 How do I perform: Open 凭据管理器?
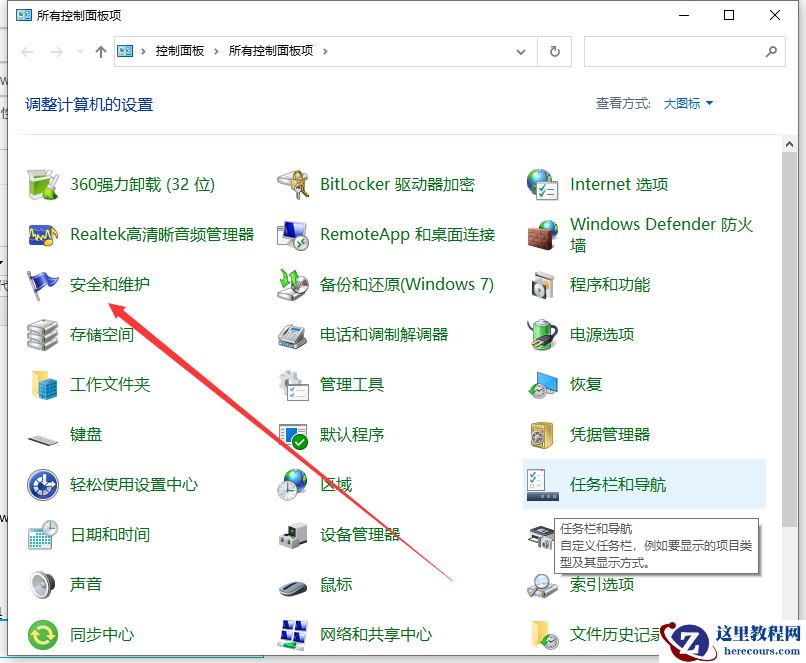coord(608,434)
